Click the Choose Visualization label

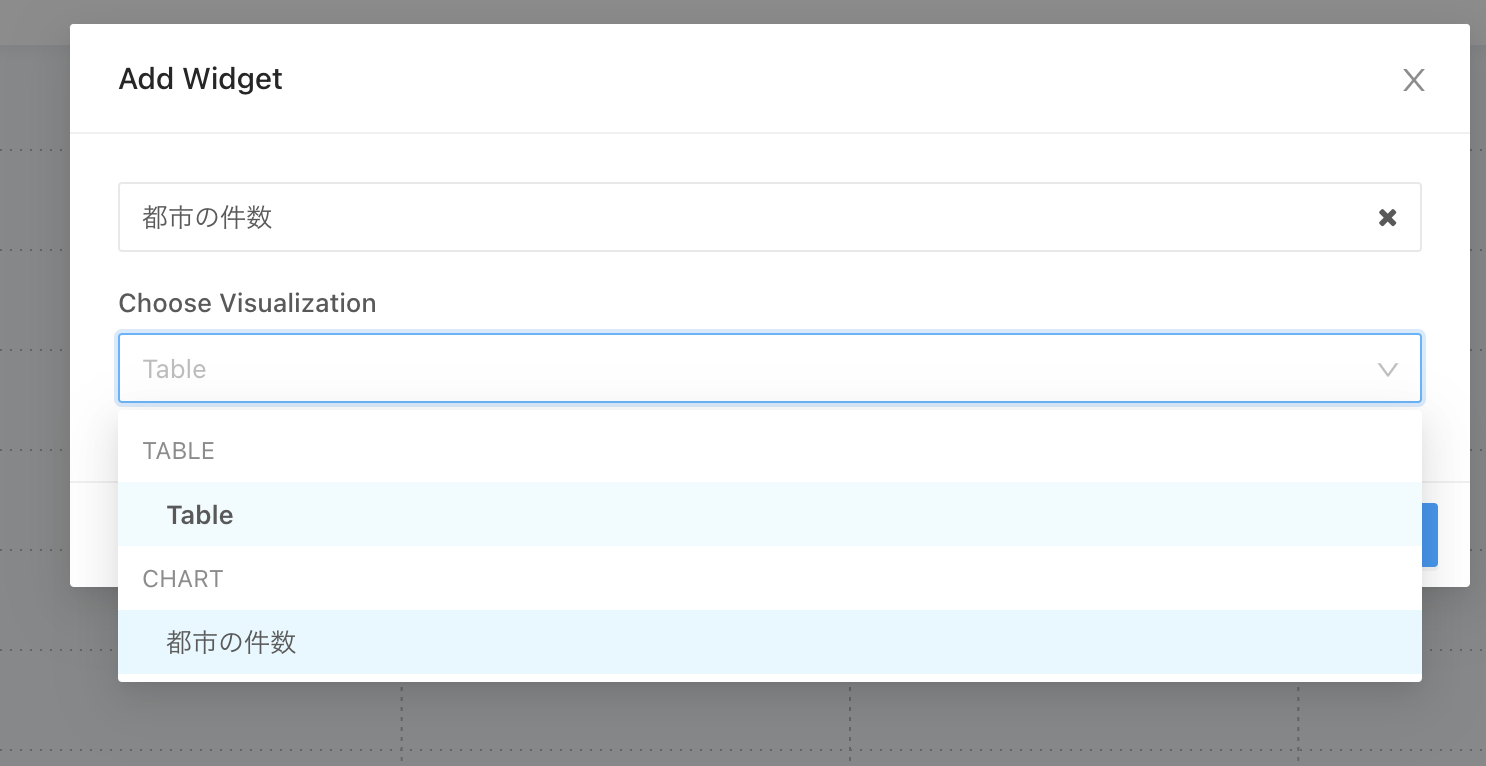coord(247,303)
